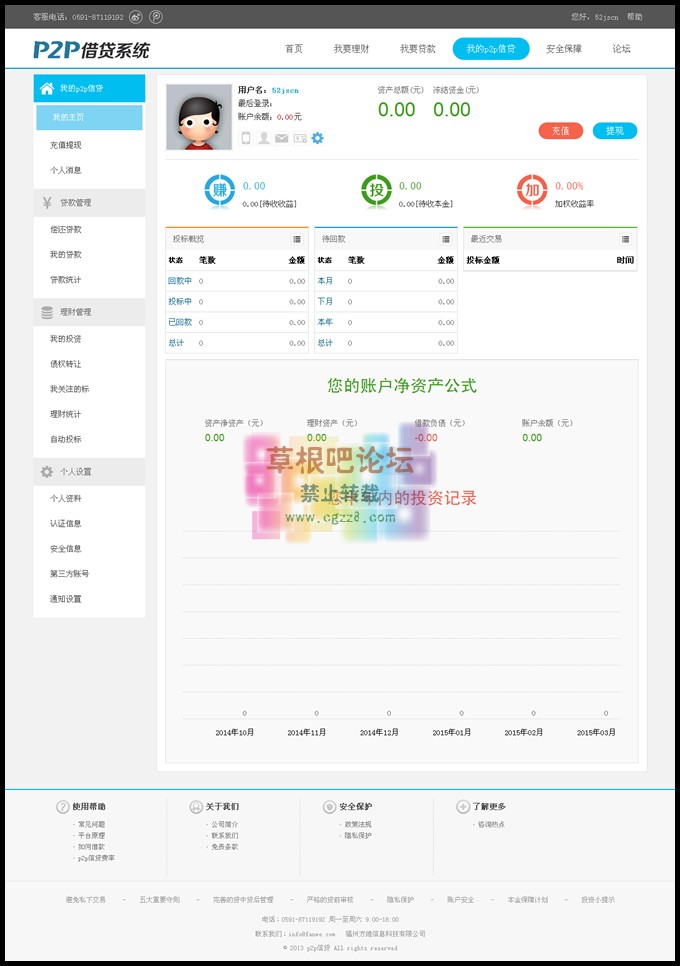Open 自动投标 in sidebar
This screenshot has height=966, width=680.
pyautogui.click(x=66, y=439)
